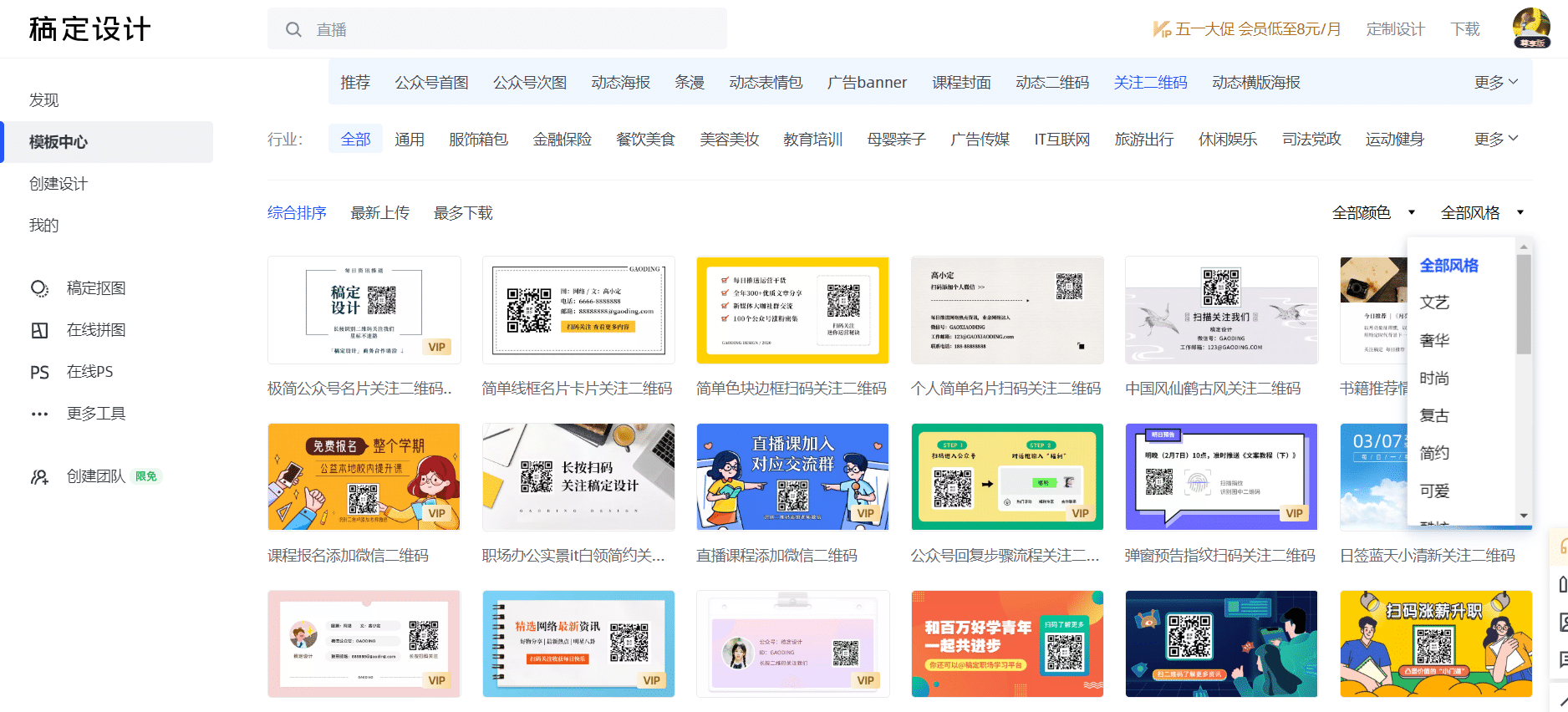Switch to 关注二维码 tab

click(1150, 82)
